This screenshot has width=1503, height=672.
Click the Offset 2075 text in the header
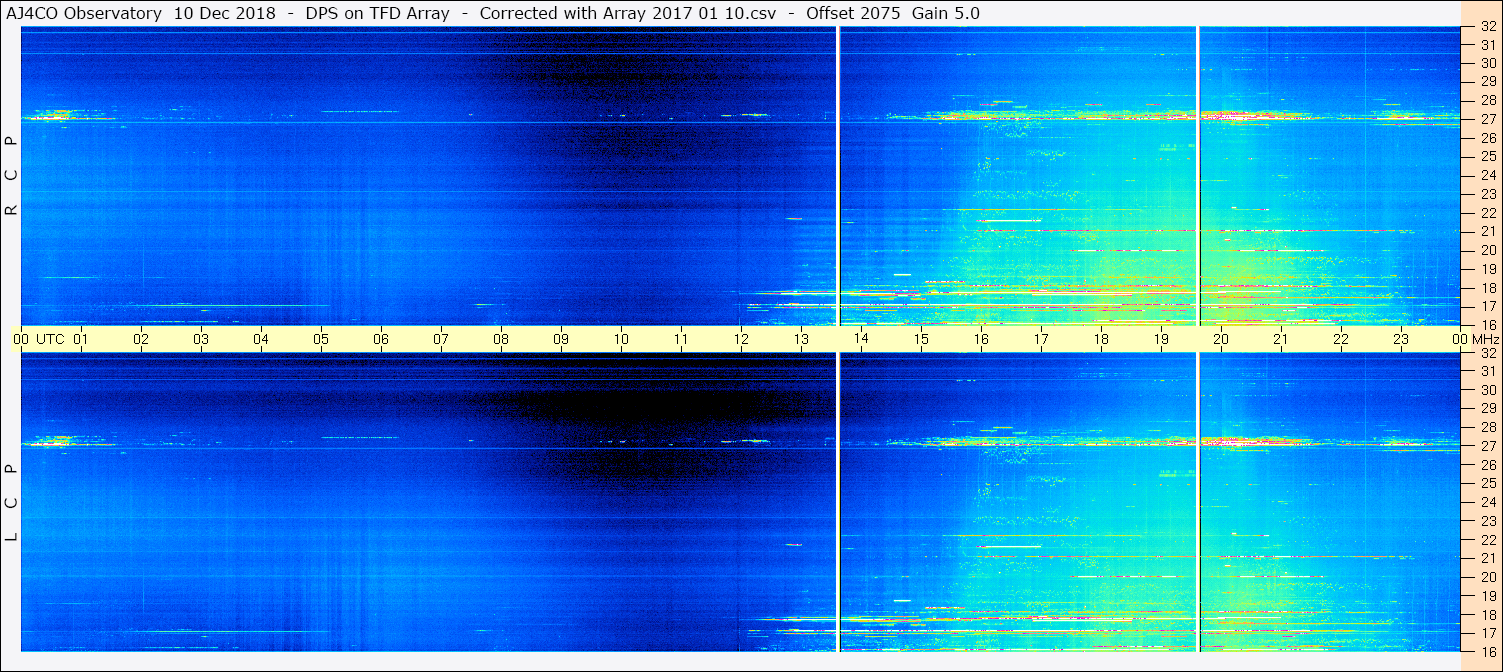(x=853, y=13)
